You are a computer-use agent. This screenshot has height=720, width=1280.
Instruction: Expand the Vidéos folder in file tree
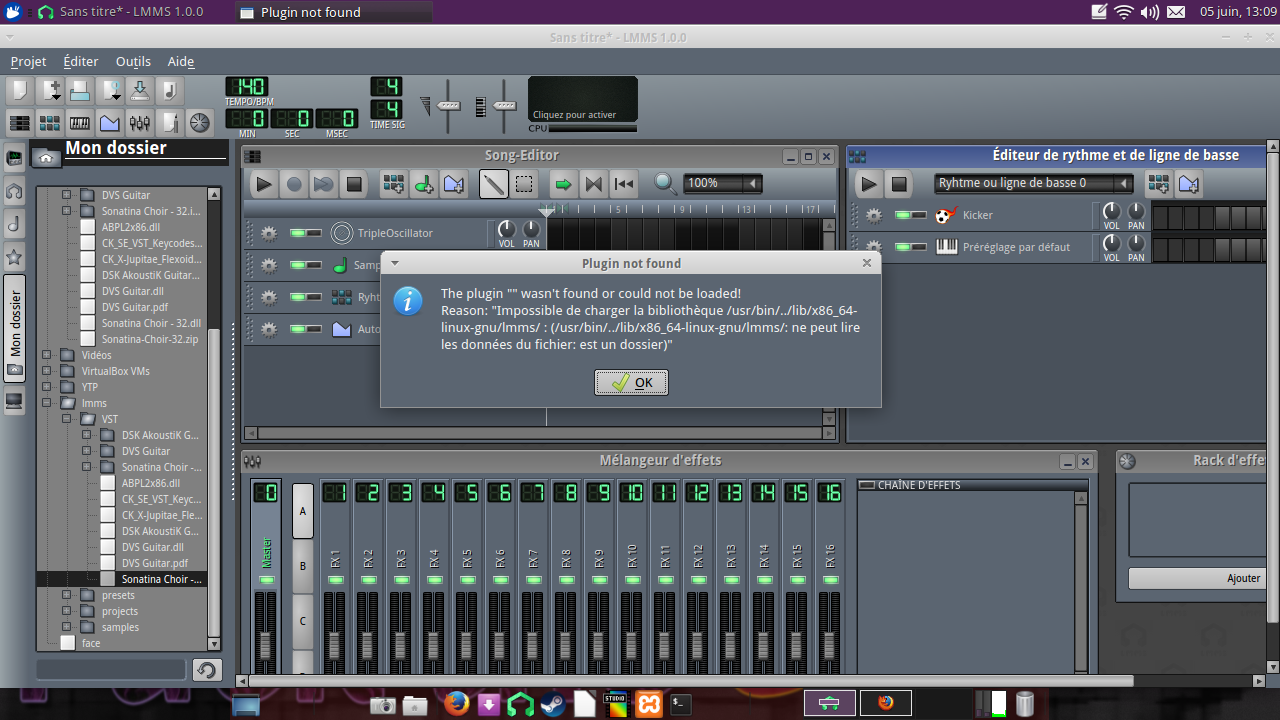46,355
